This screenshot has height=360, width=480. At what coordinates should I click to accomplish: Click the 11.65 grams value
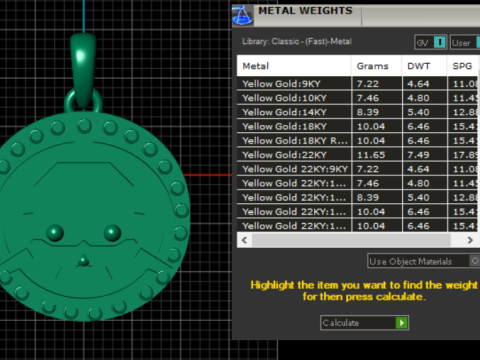click(x=371, y=155)
